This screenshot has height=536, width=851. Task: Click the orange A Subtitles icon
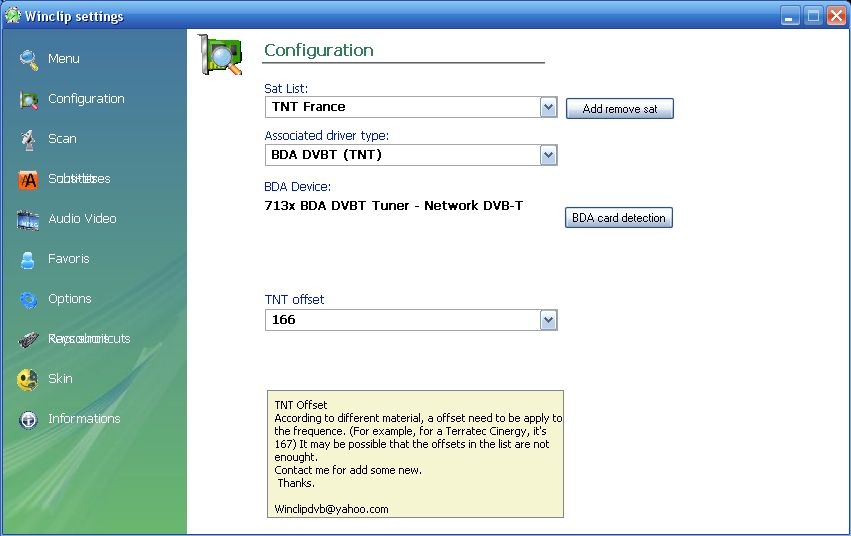[x=28, y=180]
